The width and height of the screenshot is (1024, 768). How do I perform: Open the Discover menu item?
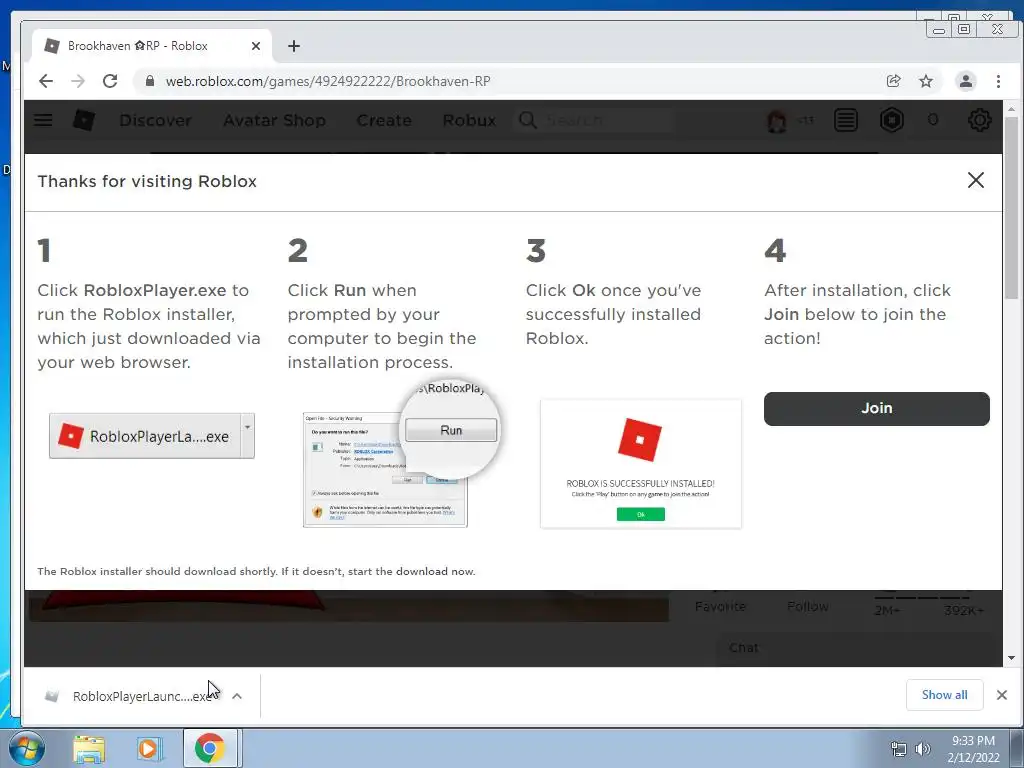click(155, 120)
